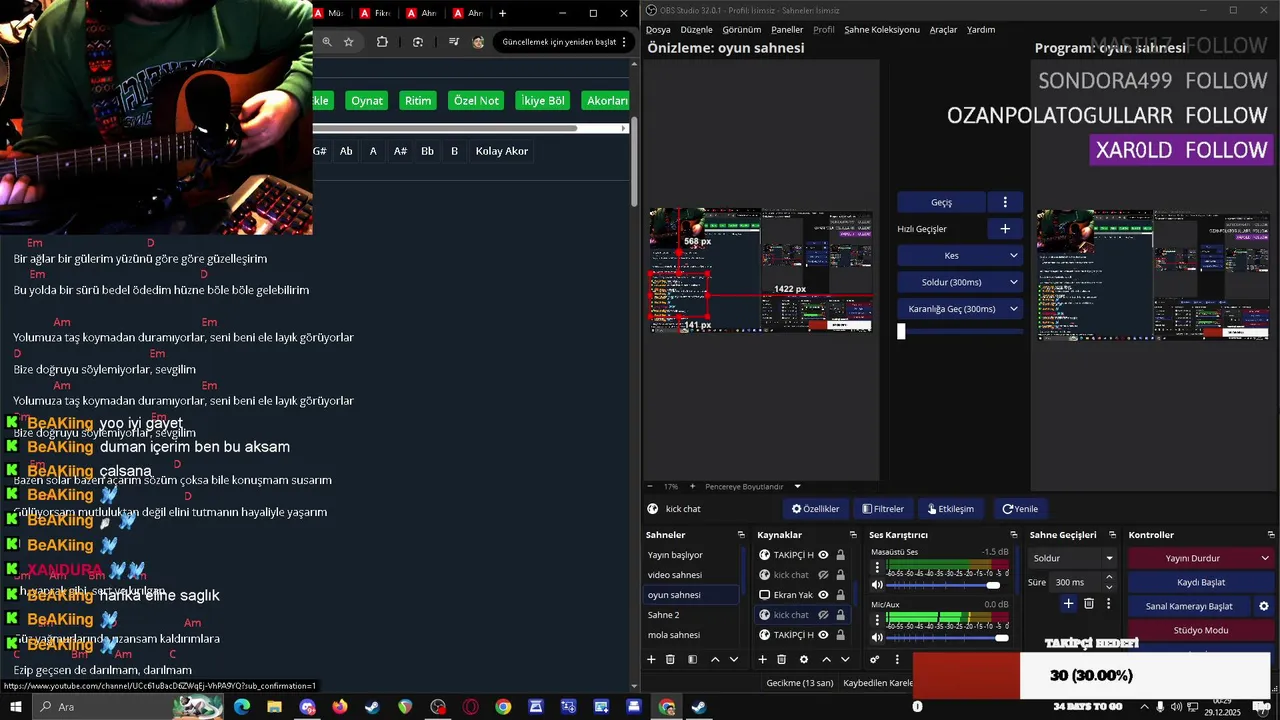Open preview scaling dropdown Pencereye Boyutlandır

(753, 486)
